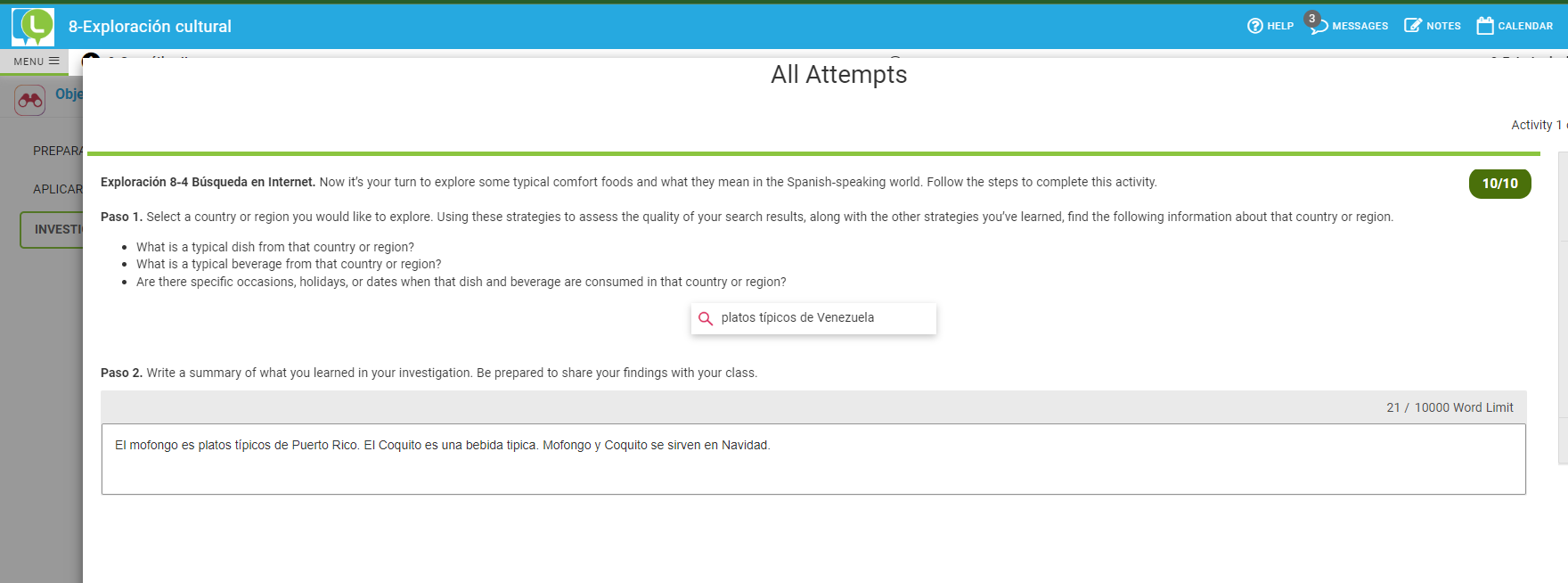Click the magnifying glass search icon

706,318
